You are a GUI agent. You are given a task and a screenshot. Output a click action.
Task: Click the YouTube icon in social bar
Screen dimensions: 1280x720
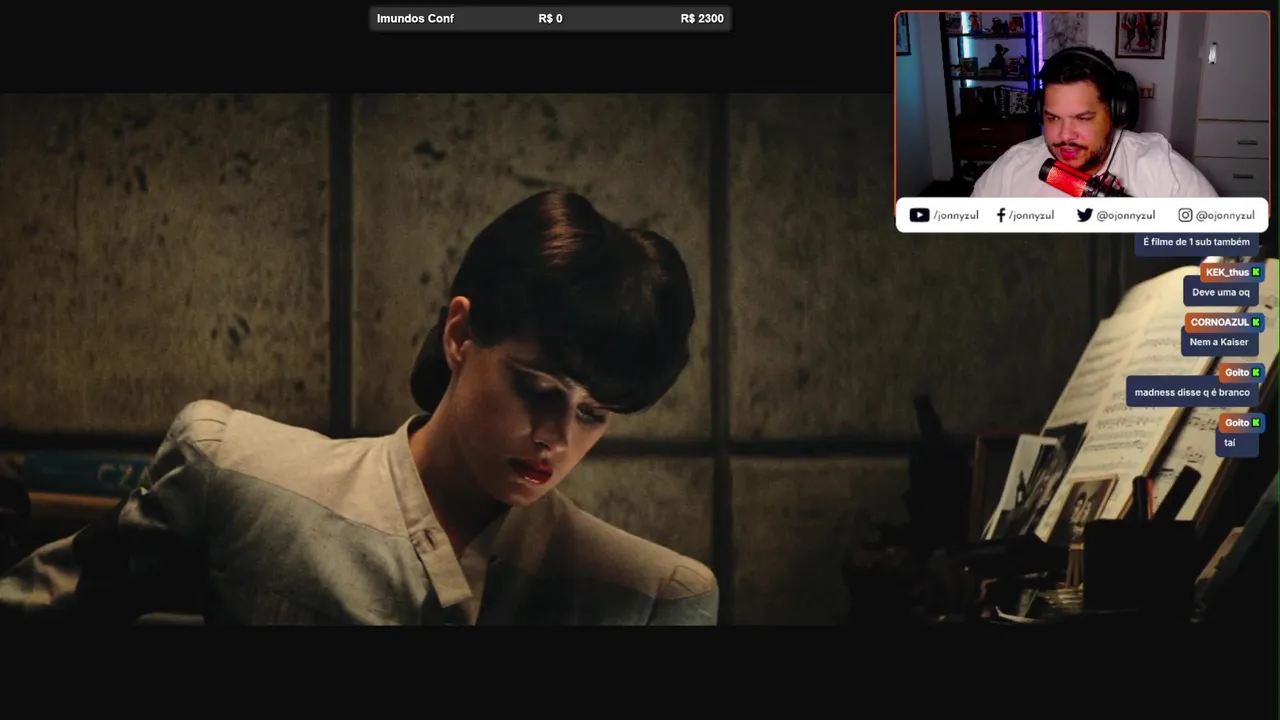click(919, 215)
